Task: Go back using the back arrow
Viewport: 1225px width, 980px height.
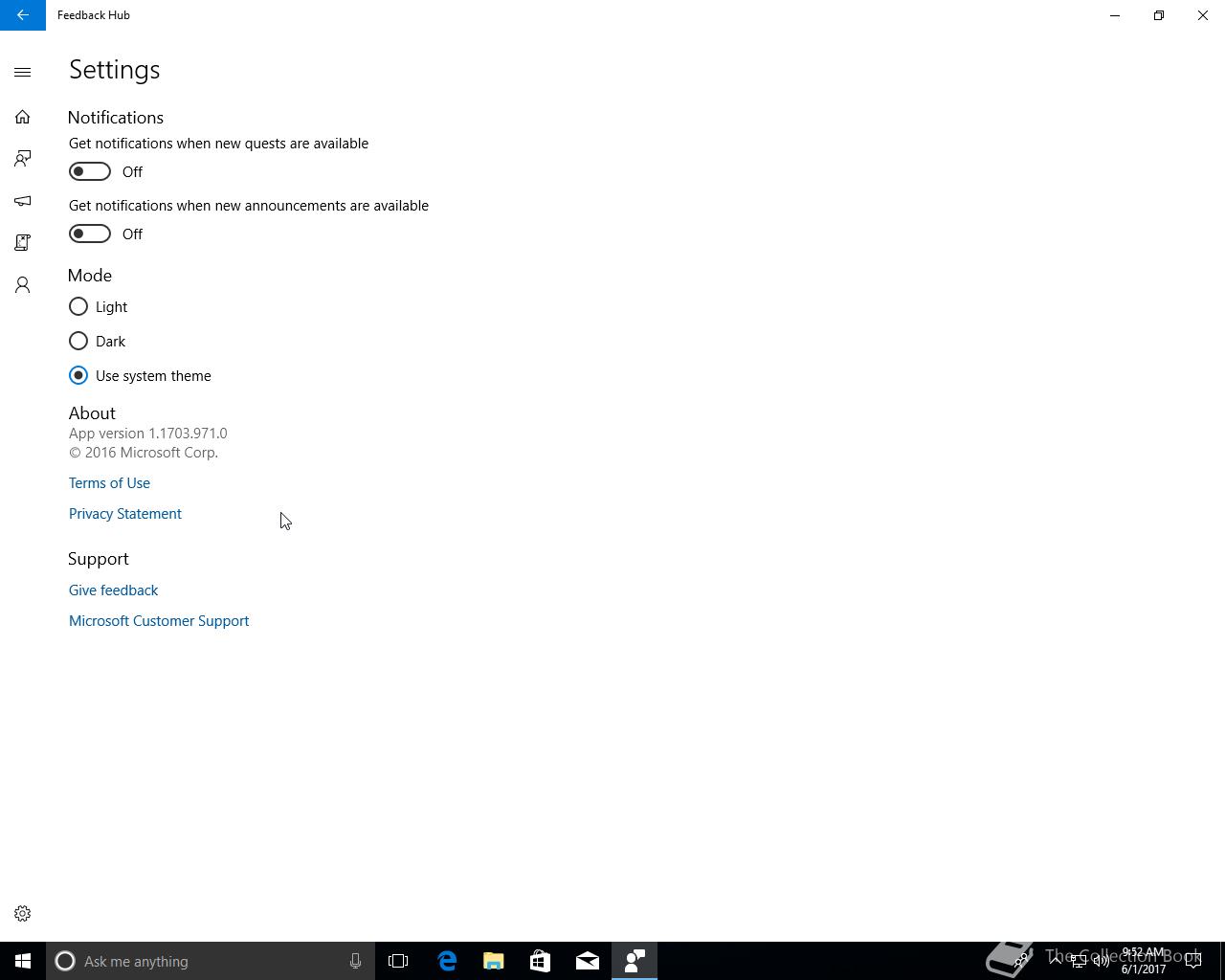Action: 23,15
